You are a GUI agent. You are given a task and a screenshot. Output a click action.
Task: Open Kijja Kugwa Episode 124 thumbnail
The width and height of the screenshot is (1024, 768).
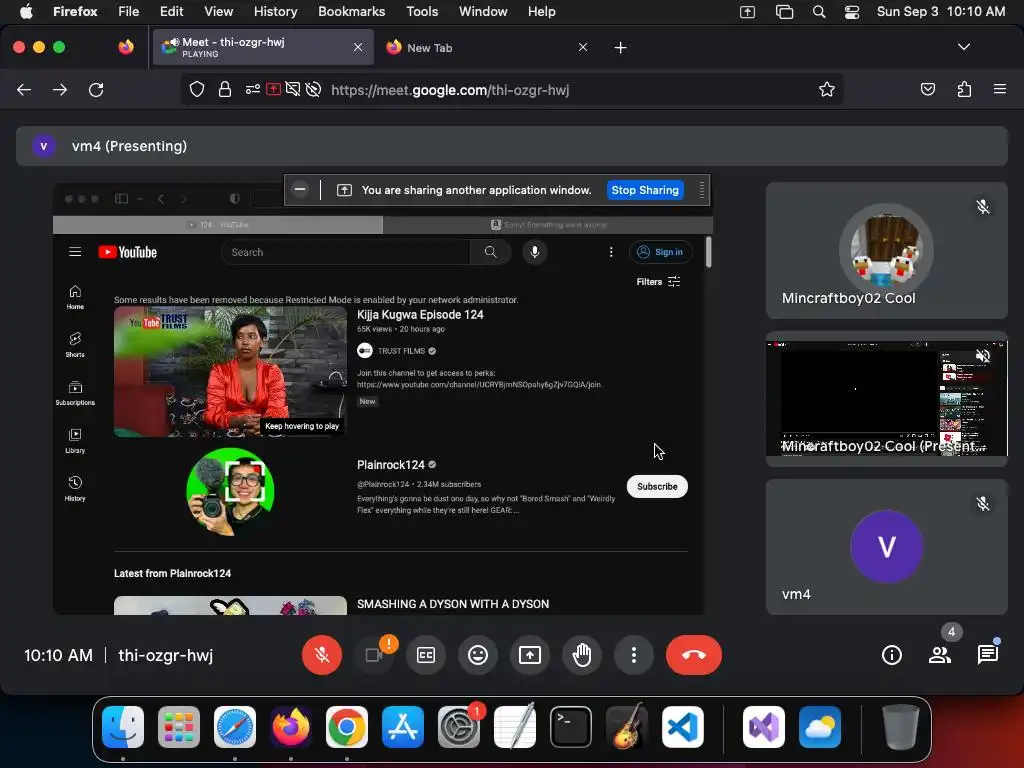coord(231,372)
